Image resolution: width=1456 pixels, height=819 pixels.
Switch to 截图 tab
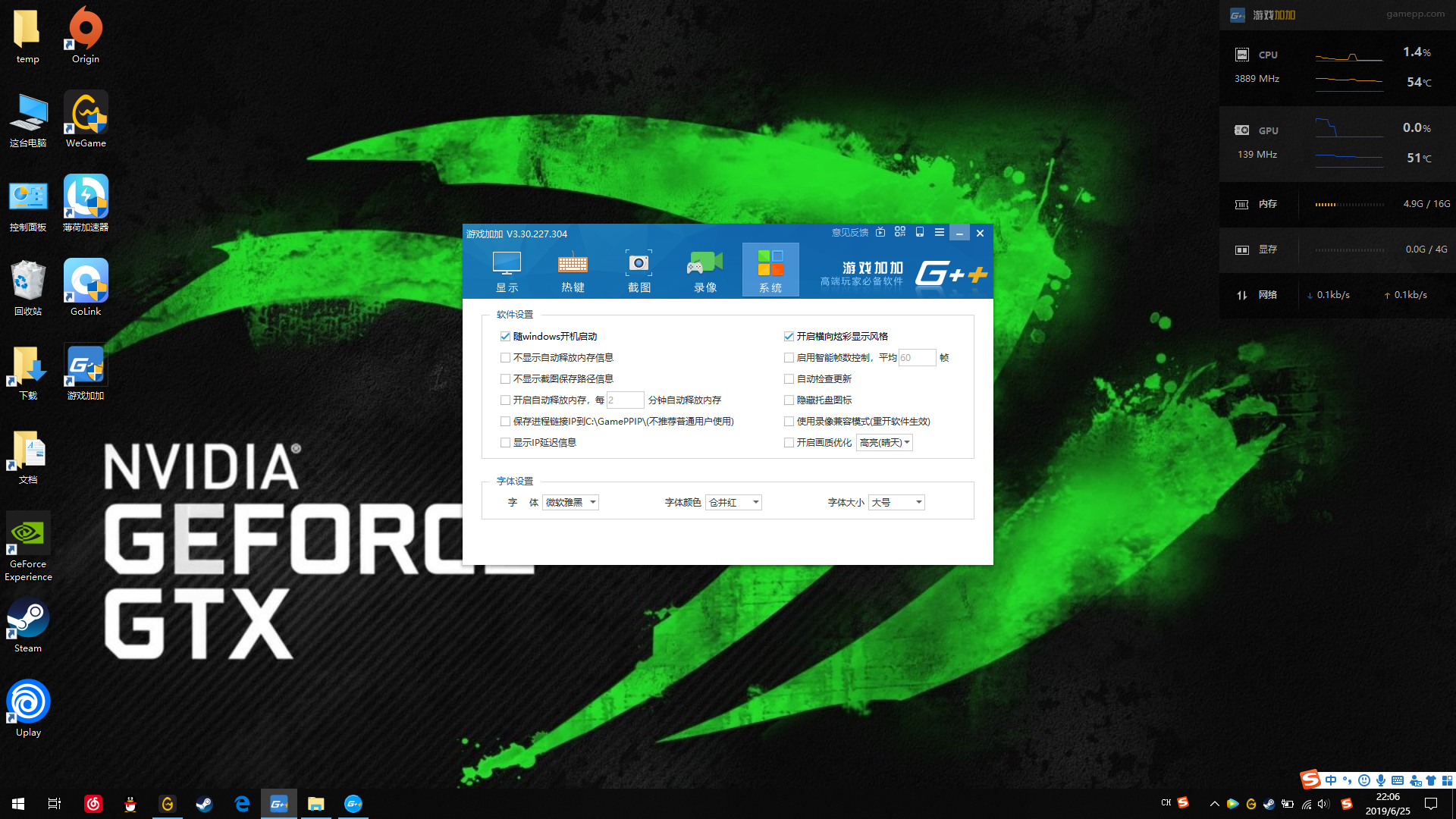click(639, 271)
